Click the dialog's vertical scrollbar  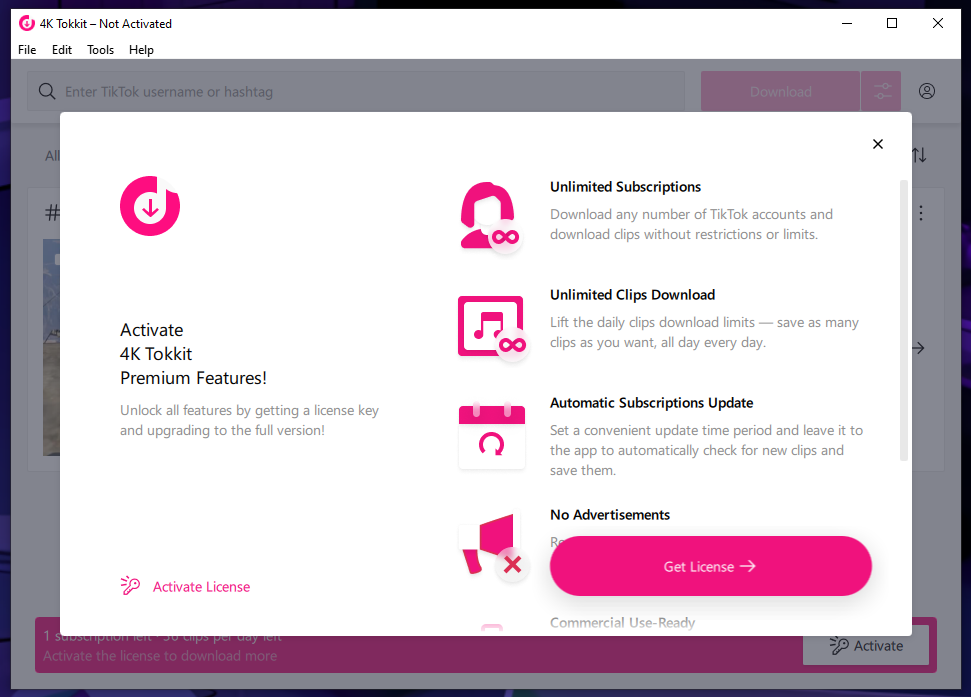click(904, 320)
